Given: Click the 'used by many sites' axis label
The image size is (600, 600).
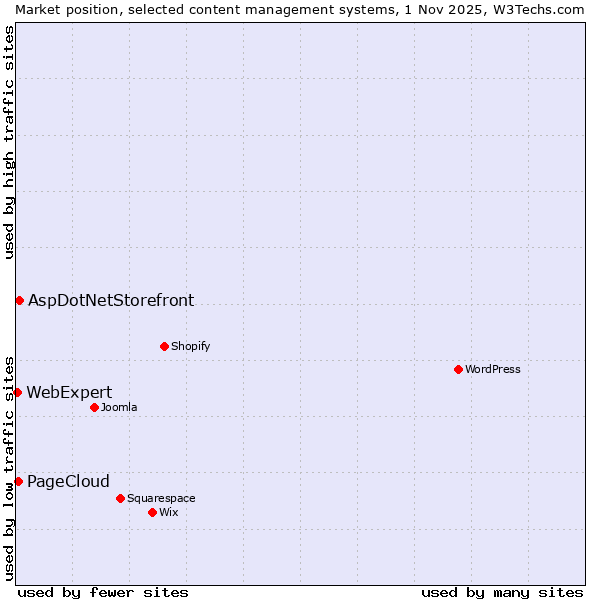Looking at the screenshot, I should tap(502, 592).
